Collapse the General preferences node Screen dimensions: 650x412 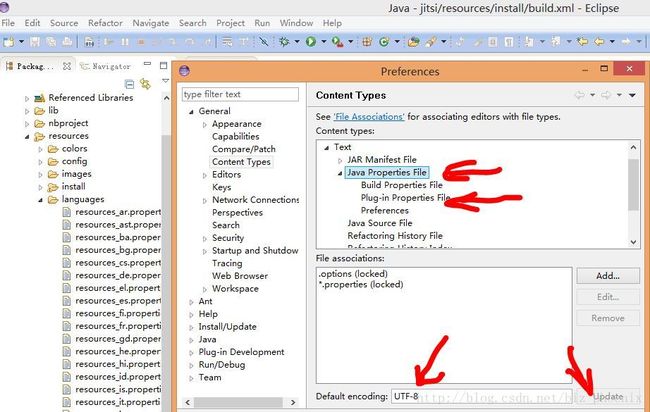(191, 112)
